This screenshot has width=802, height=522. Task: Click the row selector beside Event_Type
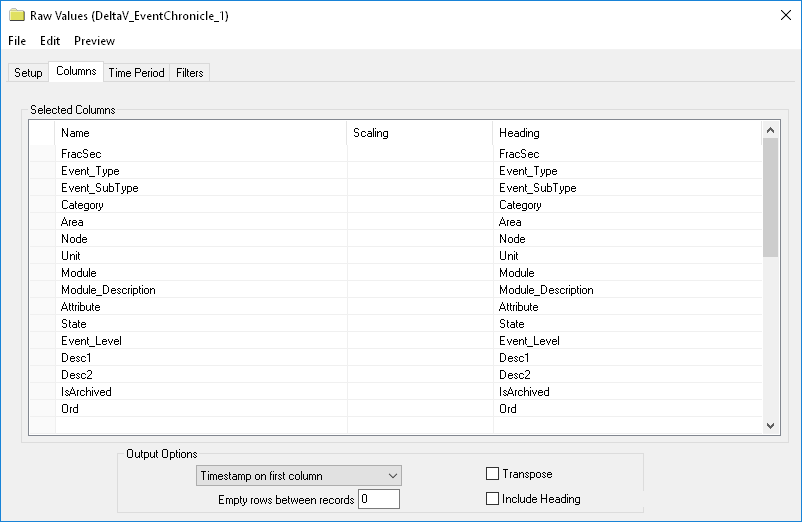click(x=42, y=171)
